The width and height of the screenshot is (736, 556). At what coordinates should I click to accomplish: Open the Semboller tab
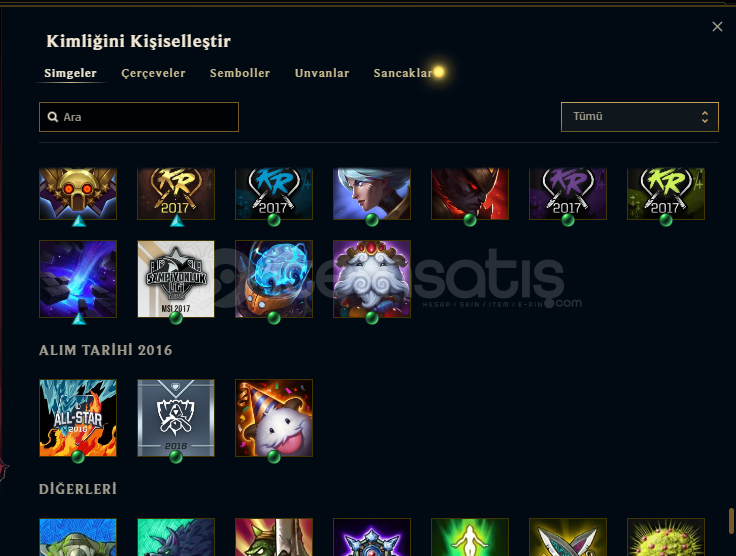click(x=240, y=73)
